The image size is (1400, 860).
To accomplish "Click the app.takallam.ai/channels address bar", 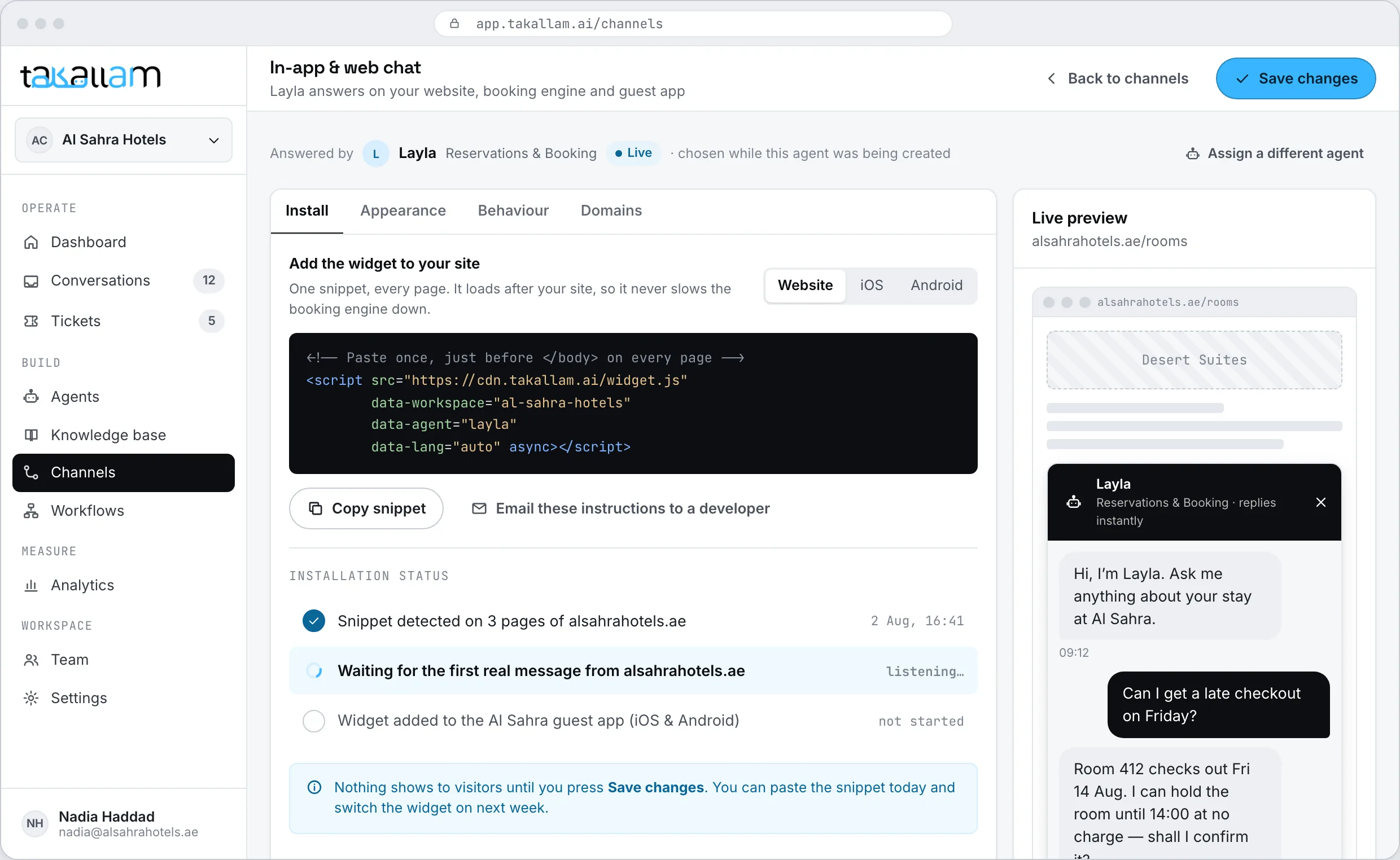I will tap(692, 23).
